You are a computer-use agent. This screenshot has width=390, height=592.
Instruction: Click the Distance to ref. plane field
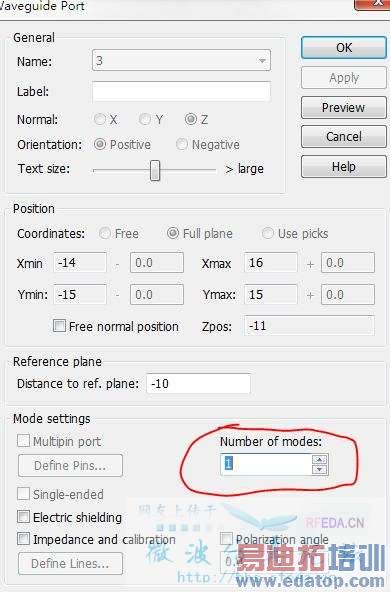click(198, 384)
